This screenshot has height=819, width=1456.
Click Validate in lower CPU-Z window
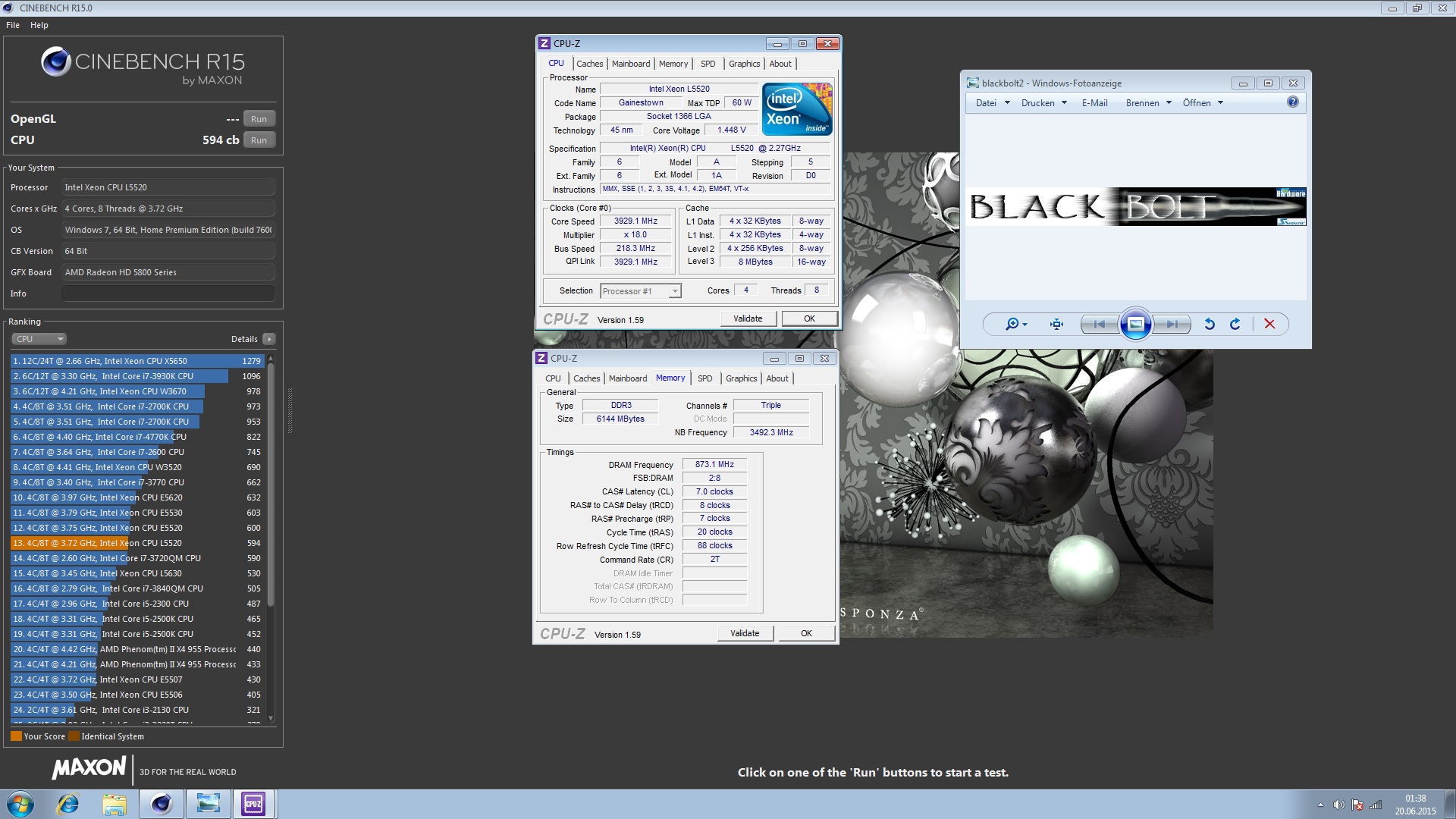click(x=745, y=633)
